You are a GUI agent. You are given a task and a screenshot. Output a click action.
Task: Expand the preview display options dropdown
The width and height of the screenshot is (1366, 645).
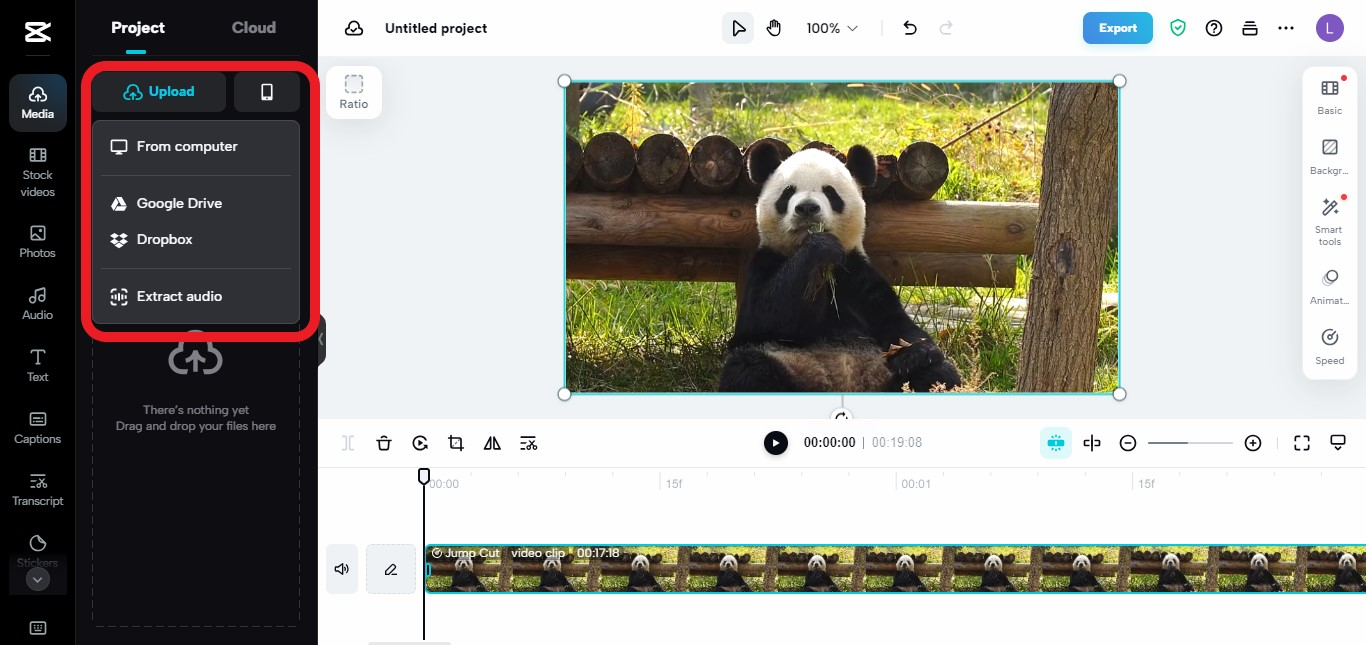point(1338,443)
